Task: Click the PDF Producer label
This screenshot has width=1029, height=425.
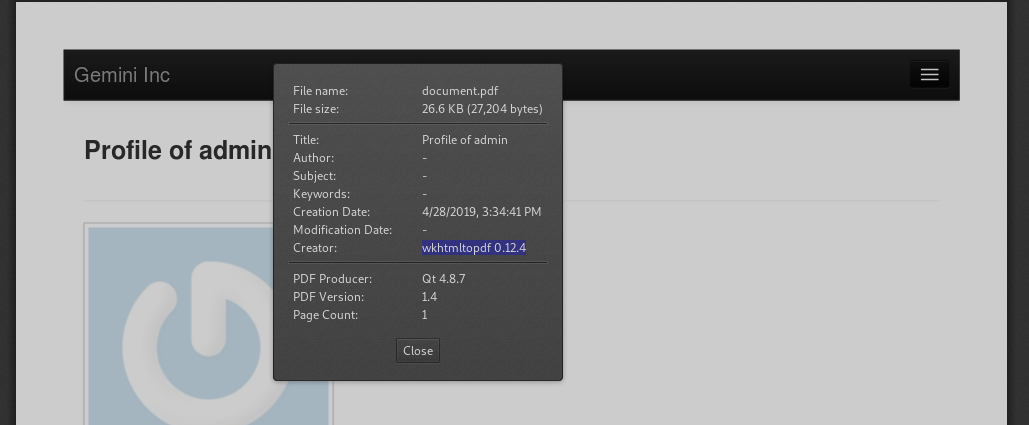Action: pyautogui.click(x=332, y=279)
